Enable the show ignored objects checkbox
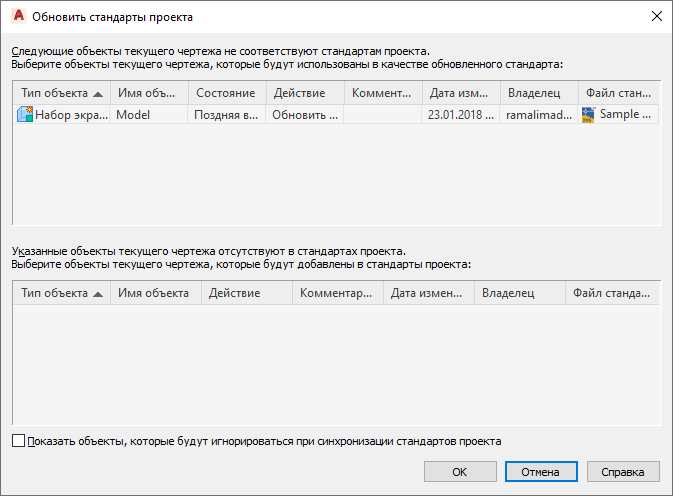The height and width of the screenshot is (496, 673). pyautogui.click(x=19, y=440)
